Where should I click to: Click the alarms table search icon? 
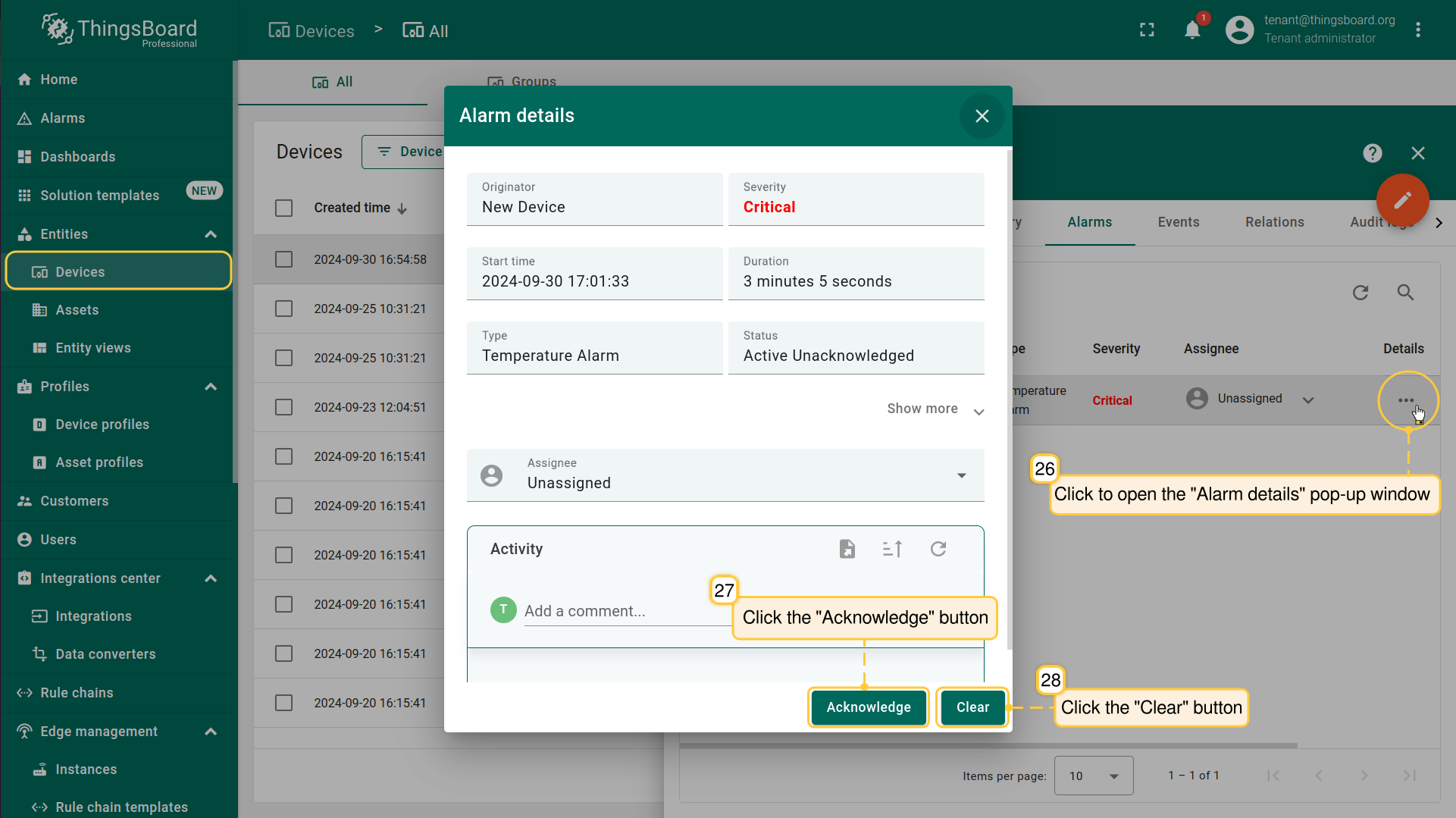pyautogui.click(x=1405, y=293)
